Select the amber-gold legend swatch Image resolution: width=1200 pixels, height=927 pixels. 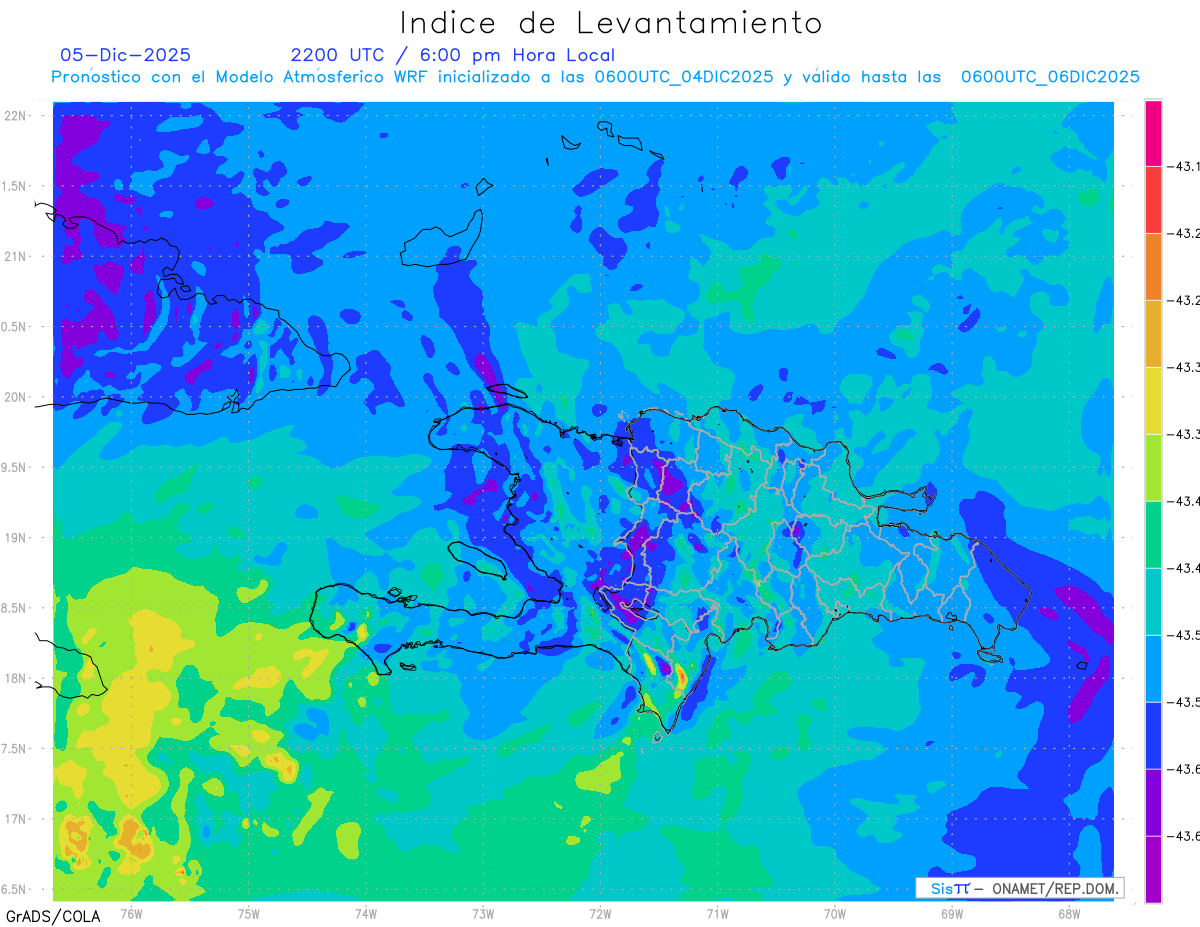tap(1153, 334)
